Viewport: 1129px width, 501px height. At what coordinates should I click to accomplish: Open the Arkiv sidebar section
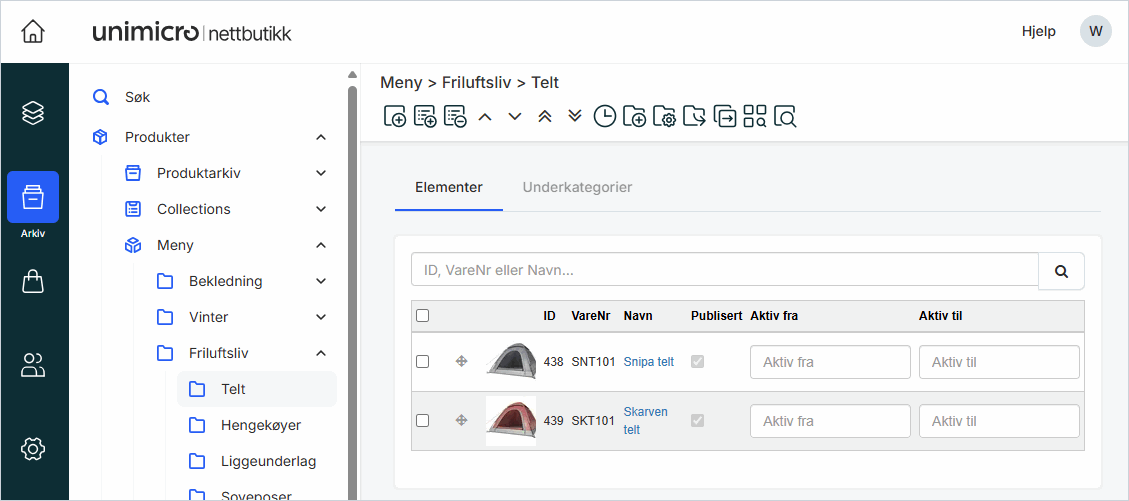point(33,197)
